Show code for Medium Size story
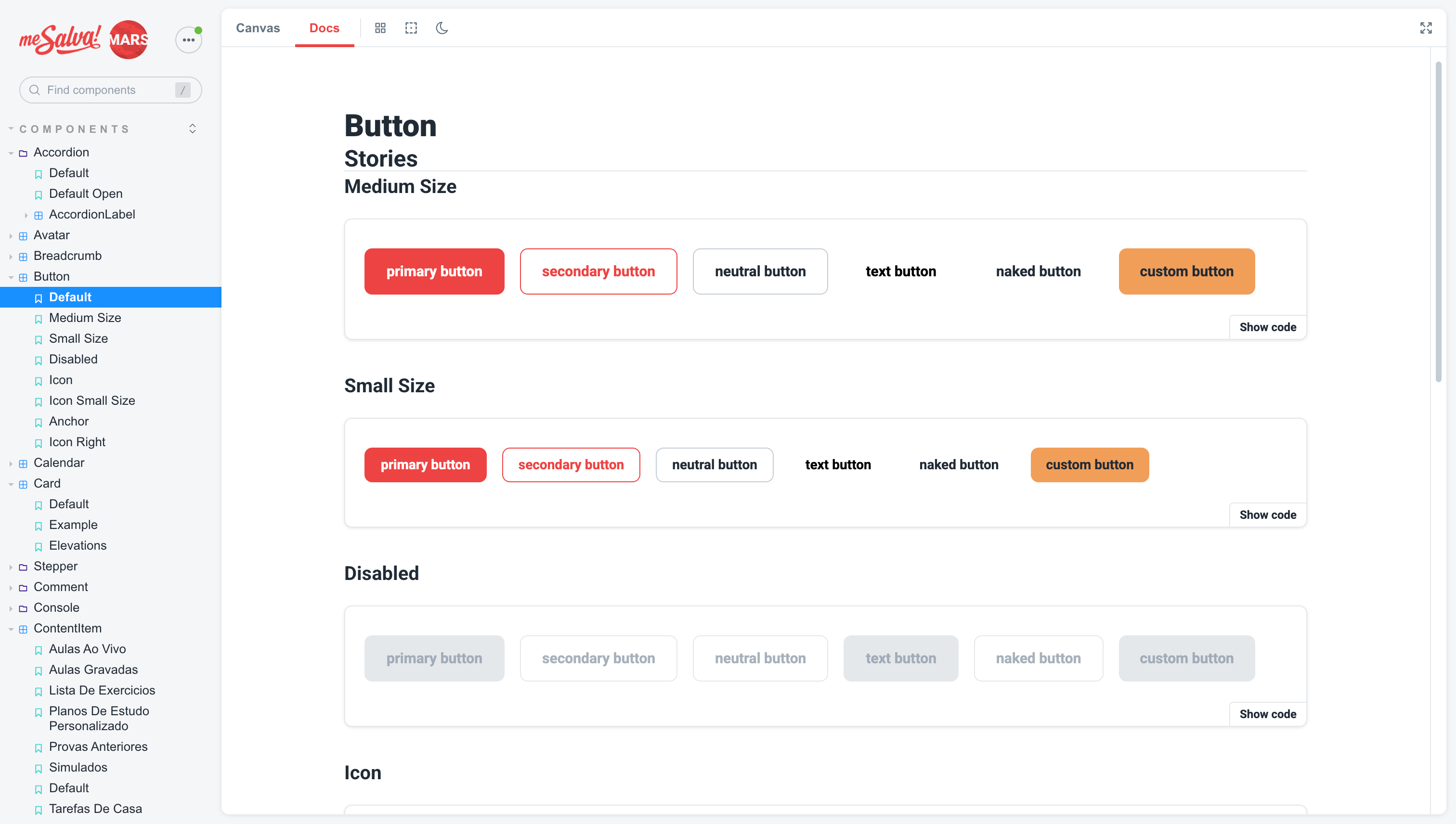Viewport: 1456px width, 824px height. click(1267, 327)
